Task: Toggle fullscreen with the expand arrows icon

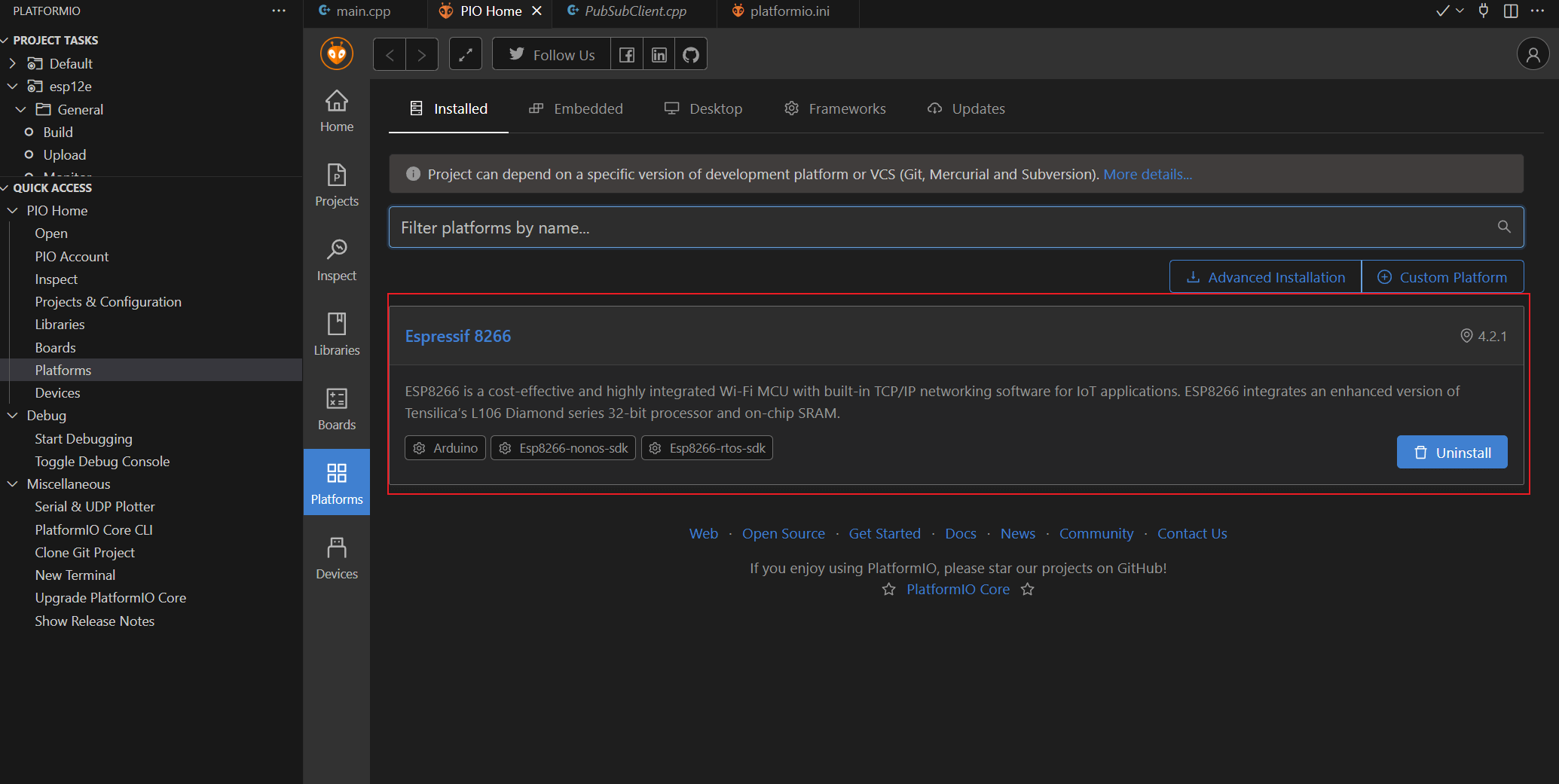Action: [465, 55]
